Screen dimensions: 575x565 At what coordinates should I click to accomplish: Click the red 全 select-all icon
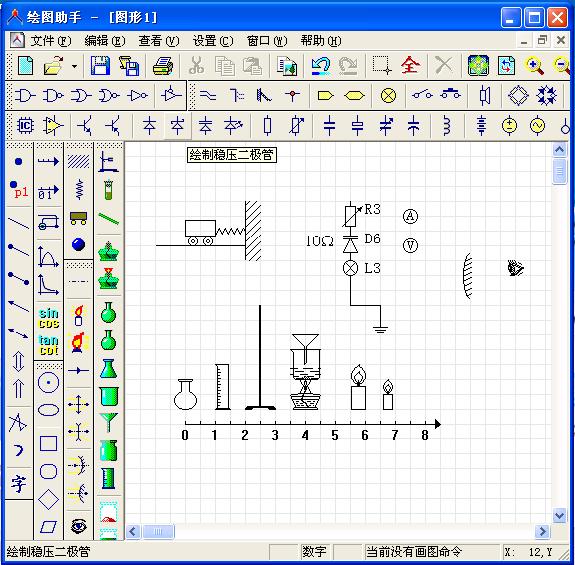(x=410, y=66)
